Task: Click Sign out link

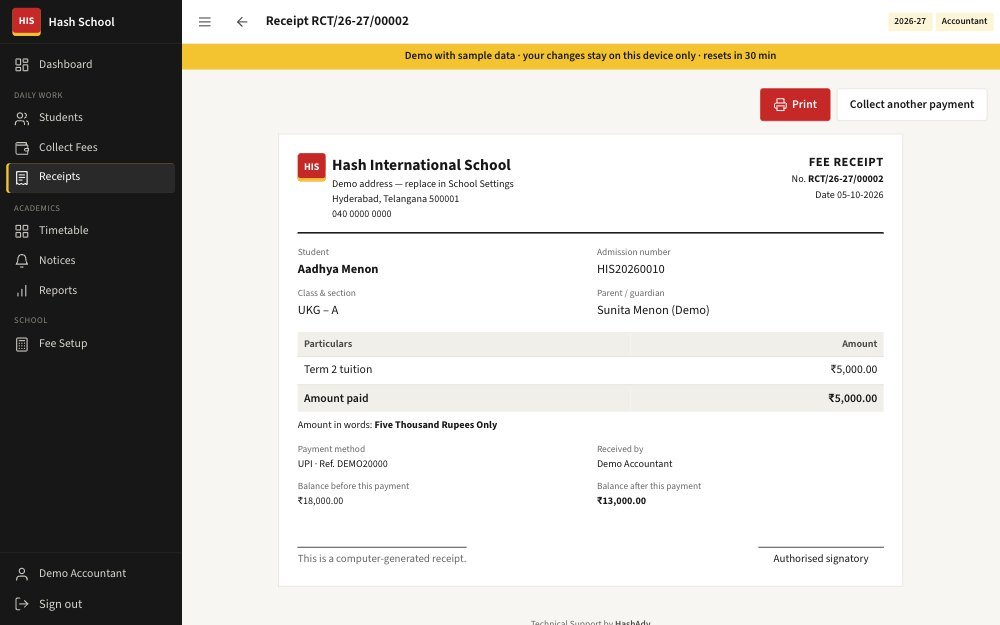Action: coord(91,604)
